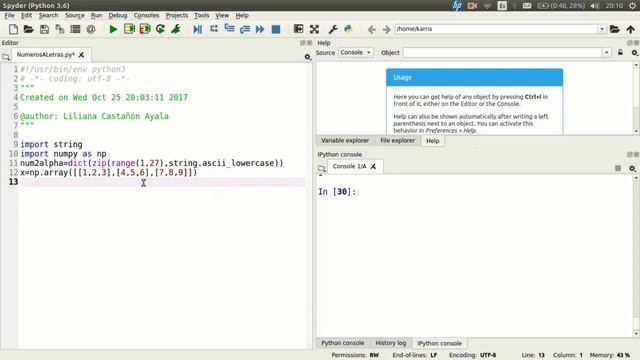Expand the Object combo box arrow
Viewport: 640px width, 360px height.
point(607,53)
